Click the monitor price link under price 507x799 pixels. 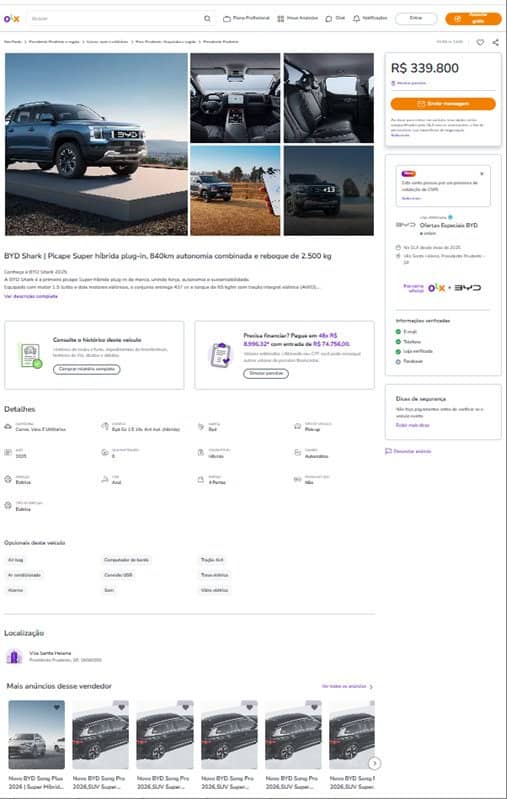click(410, 83)
